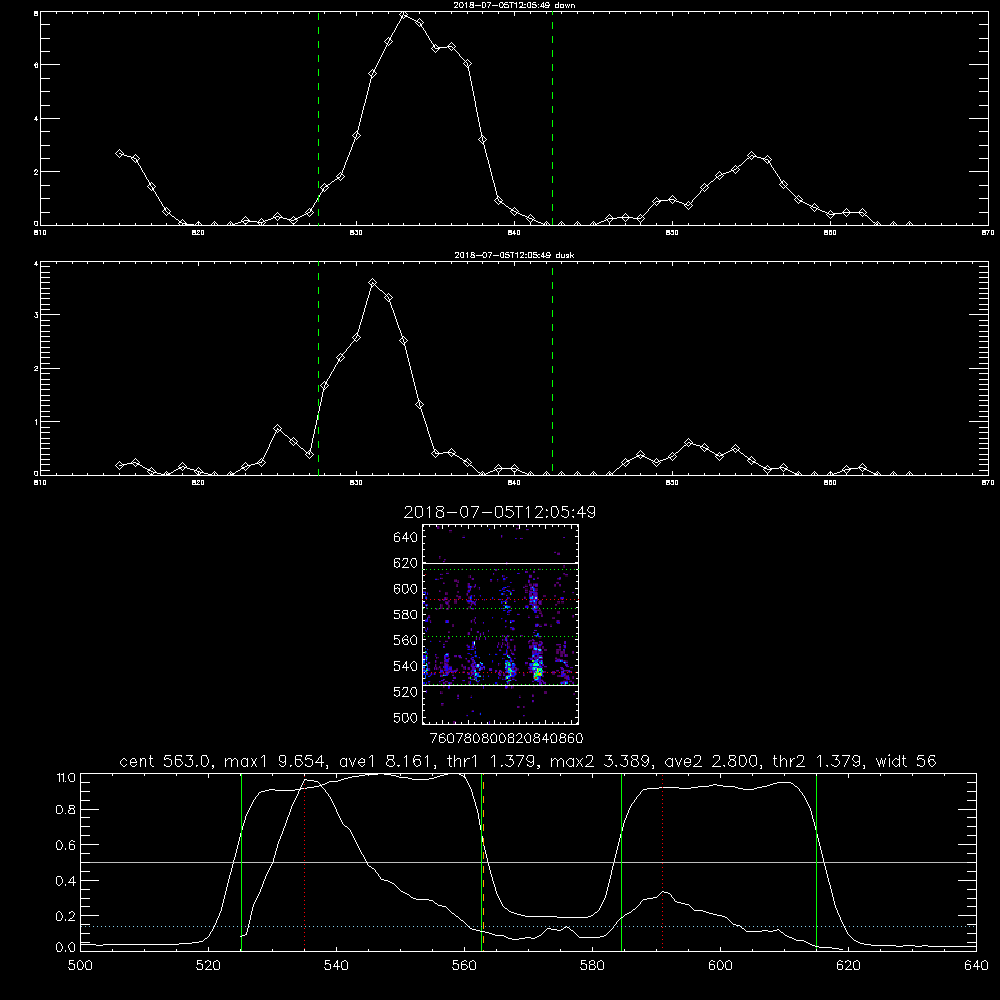This screenshot has height=1000, width=1000.
Task: Click the lower white horizontal line in spectral image
Action: click(500, 685)
